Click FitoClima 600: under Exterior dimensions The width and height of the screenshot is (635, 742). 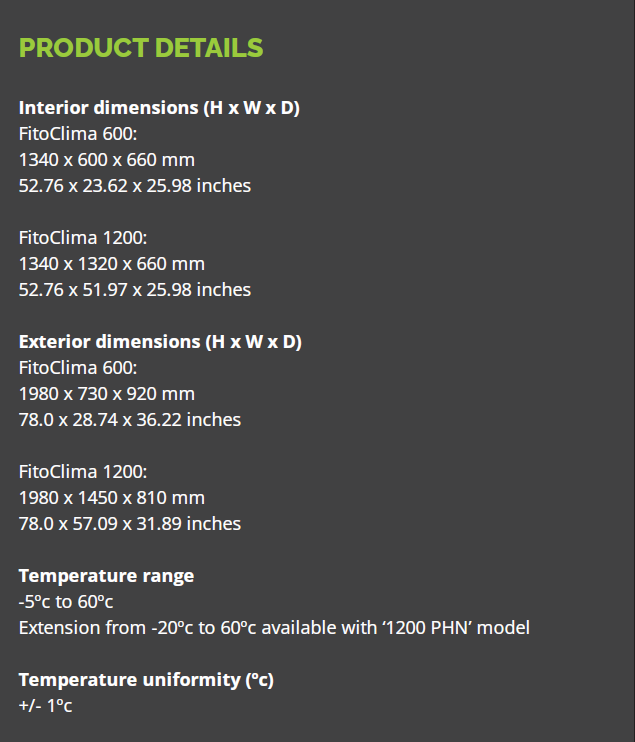[78, 368]
